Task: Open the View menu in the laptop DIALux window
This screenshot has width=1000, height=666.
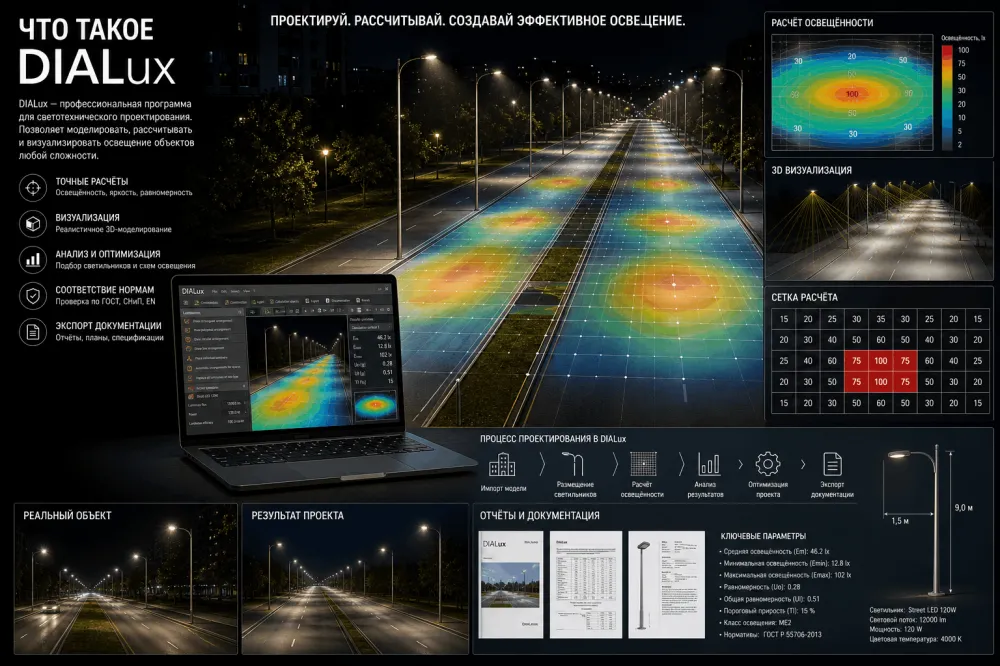Action: pyautogui.click(x=247, y=291)
